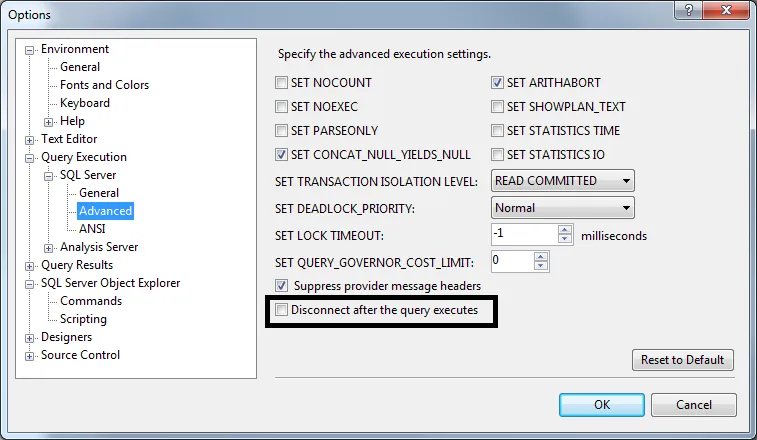The image size is (757, 440).
Task: Select Query Execution tree item
Action: point(84,157)
